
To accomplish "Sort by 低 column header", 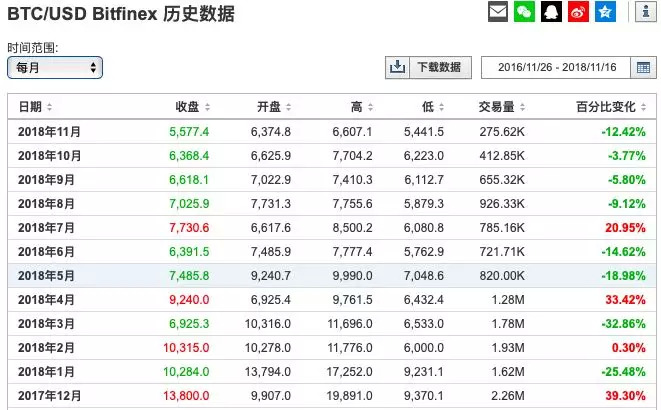I will [x=433, y=107].
